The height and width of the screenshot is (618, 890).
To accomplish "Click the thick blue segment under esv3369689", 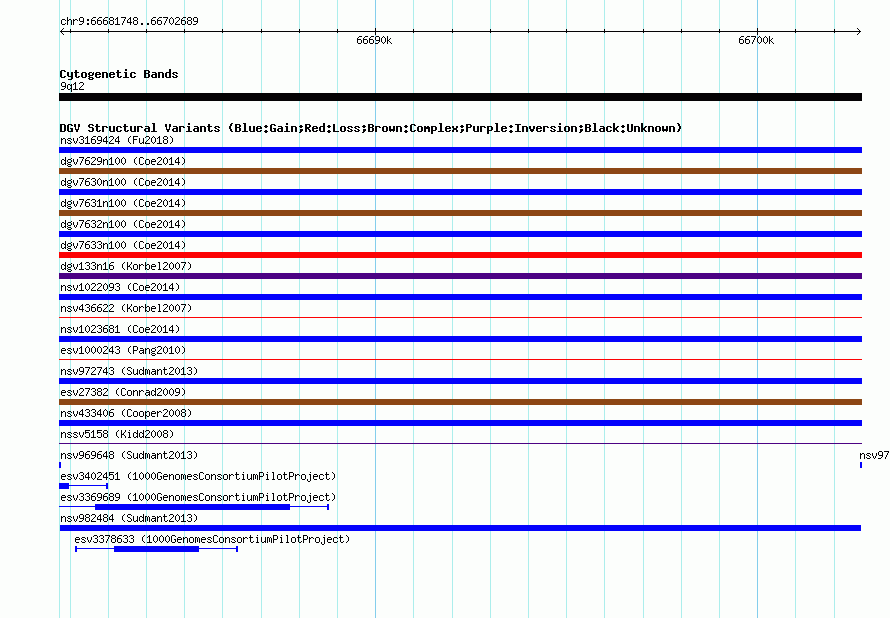I will click(192, 507).
